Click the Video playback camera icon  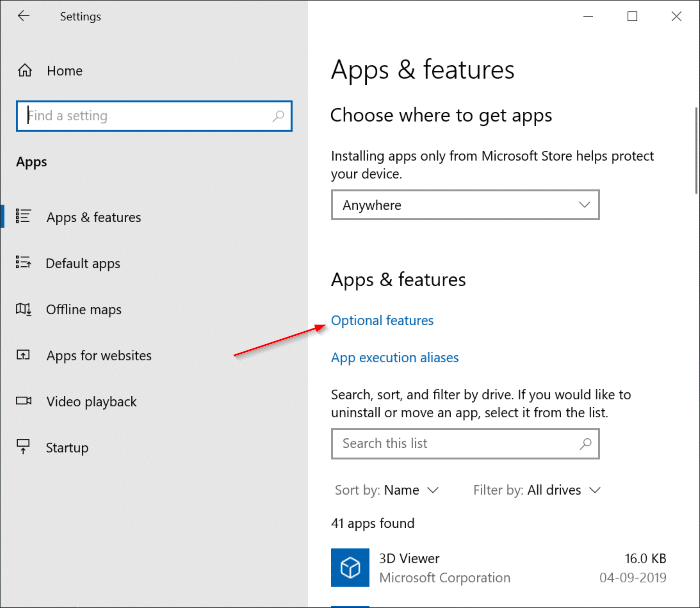point(24,401)
